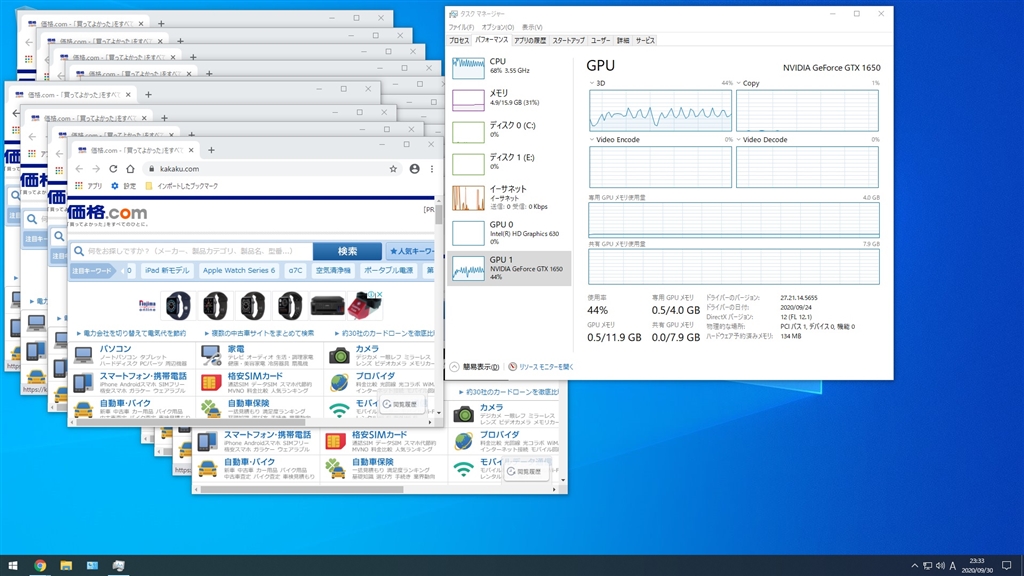Viewport: 1024px width, 576px height.
Task: Switch to サービス tab
Action: click(645, 40)
